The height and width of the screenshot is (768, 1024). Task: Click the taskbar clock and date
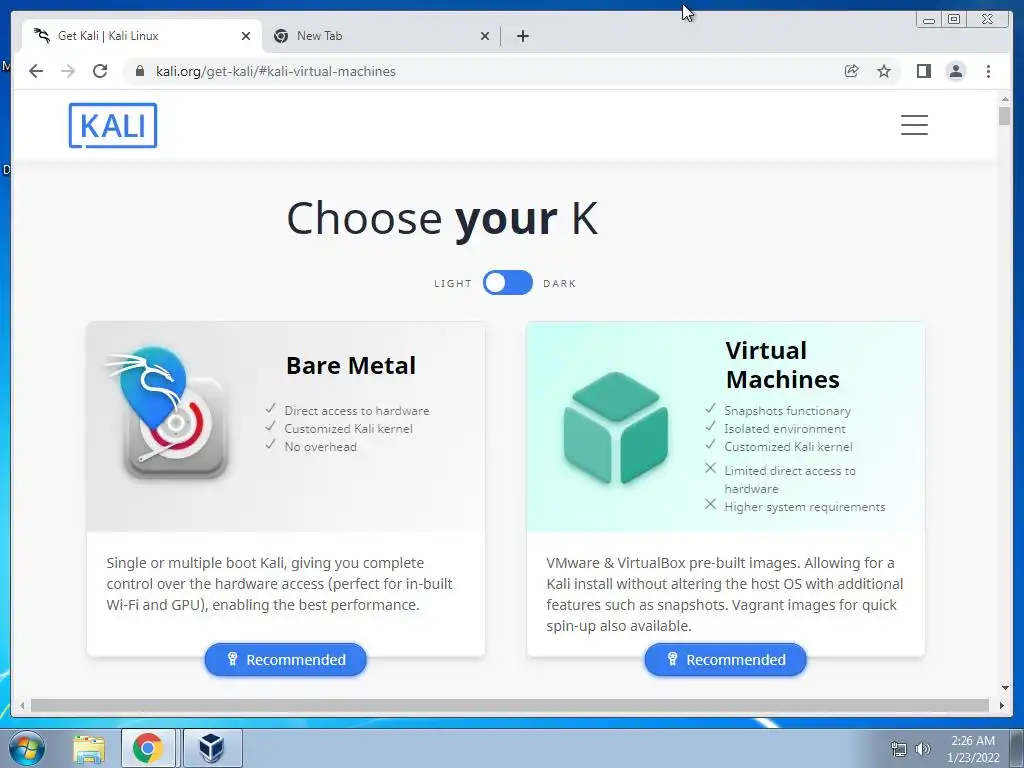(x=973, y=749)
